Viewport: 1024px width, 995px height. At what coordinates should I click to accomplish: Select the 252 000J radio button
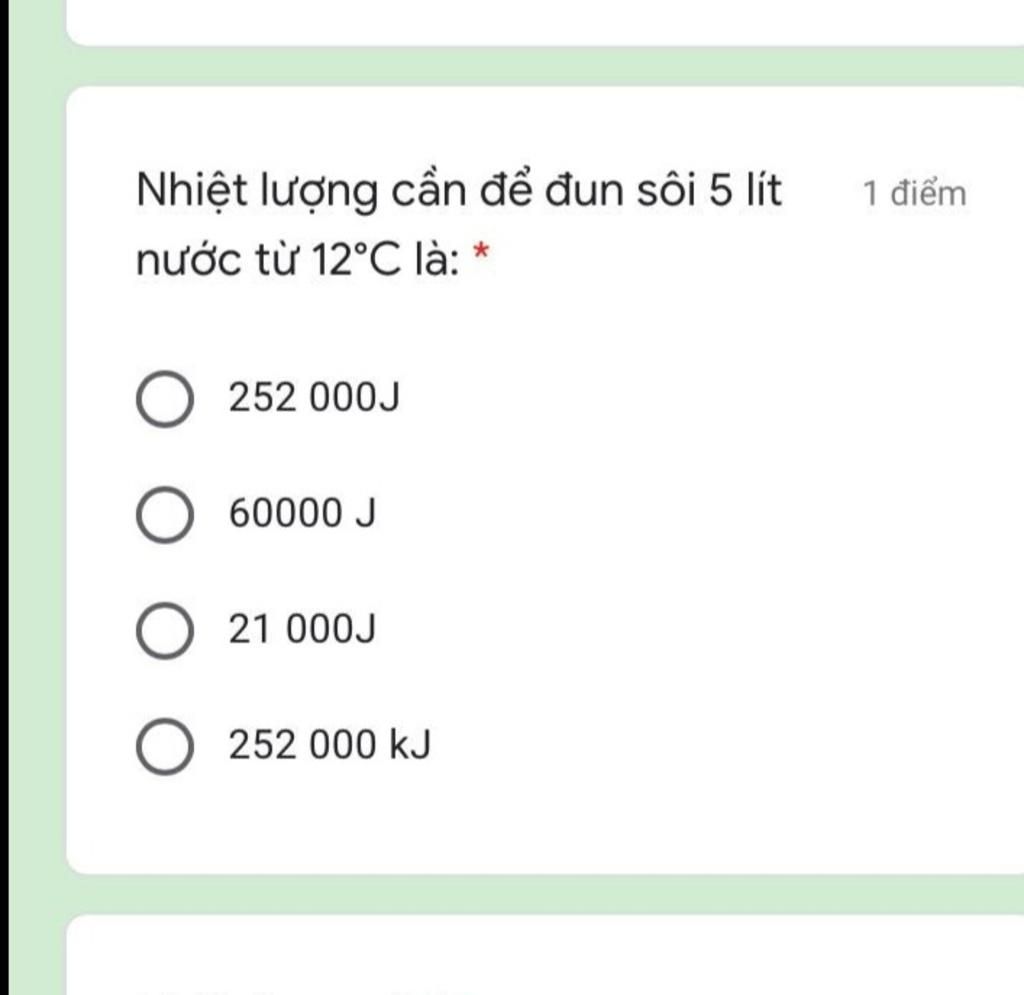click(165, 399)
